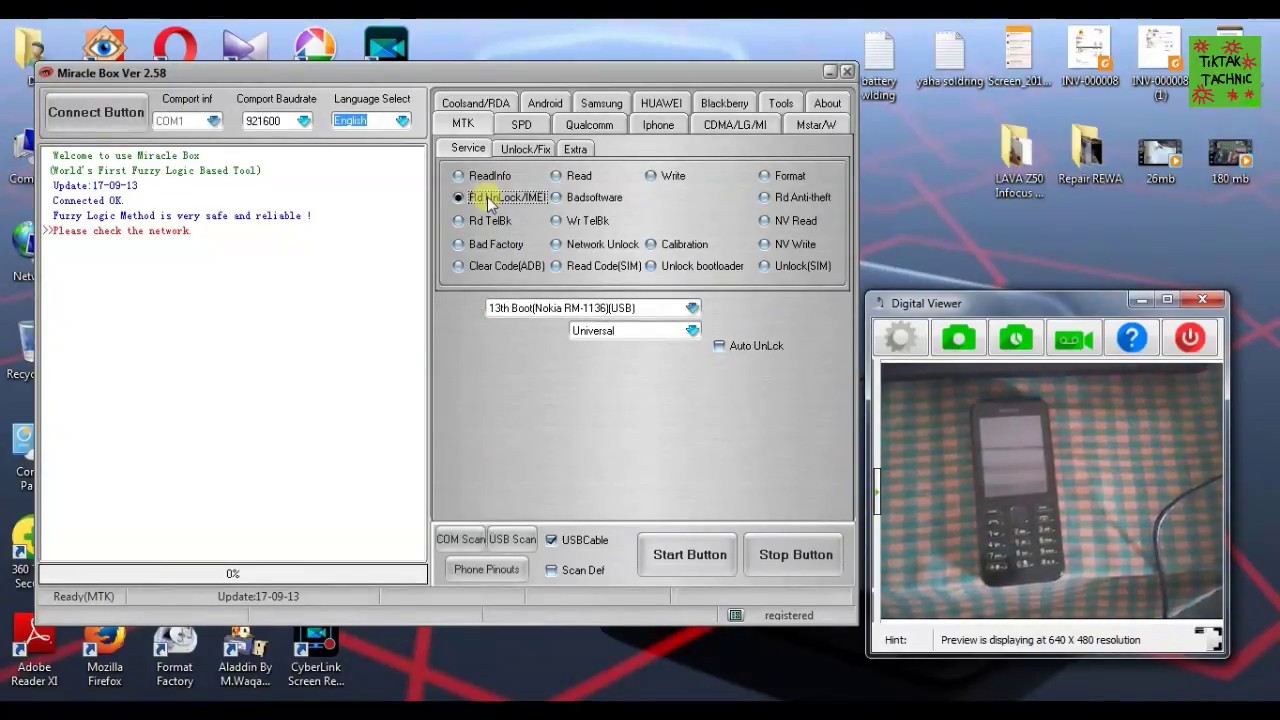Open INV-000008 document on desktop
Image resolution: width=1280 pixels, height=720 pixels.
[x=1089, y=58]
